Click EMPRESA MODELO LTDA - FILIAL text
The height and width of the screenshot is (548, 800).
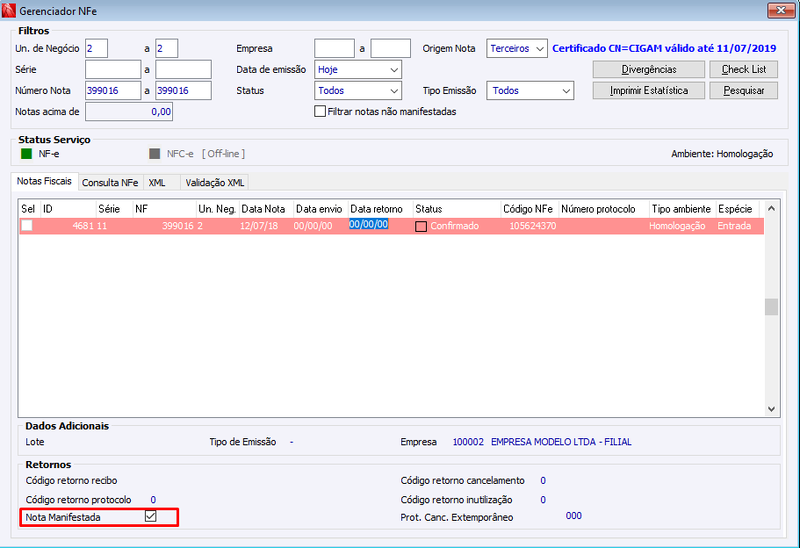coord(561,442)
